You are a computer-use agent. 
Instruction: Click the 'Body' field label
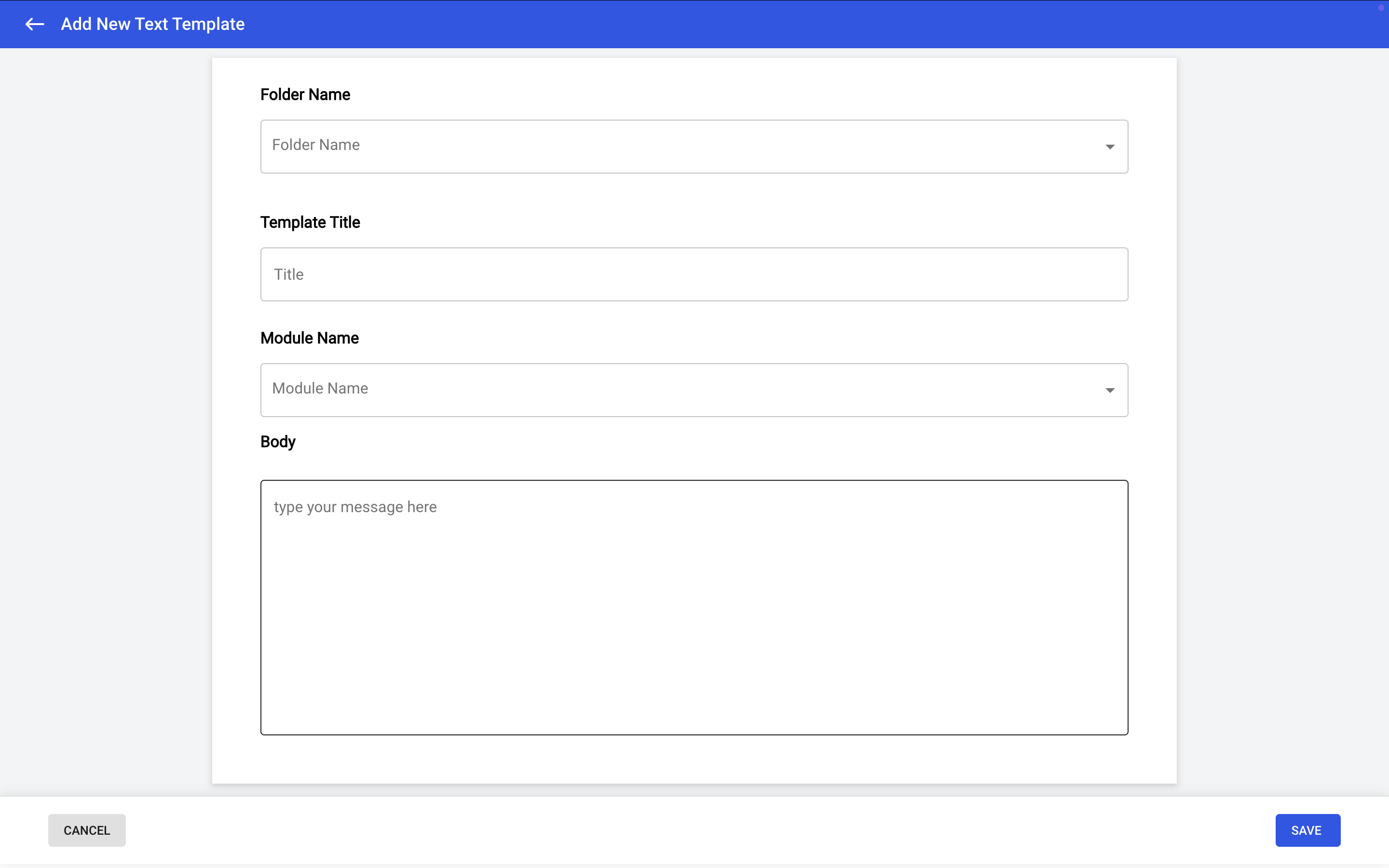(278, 441)
